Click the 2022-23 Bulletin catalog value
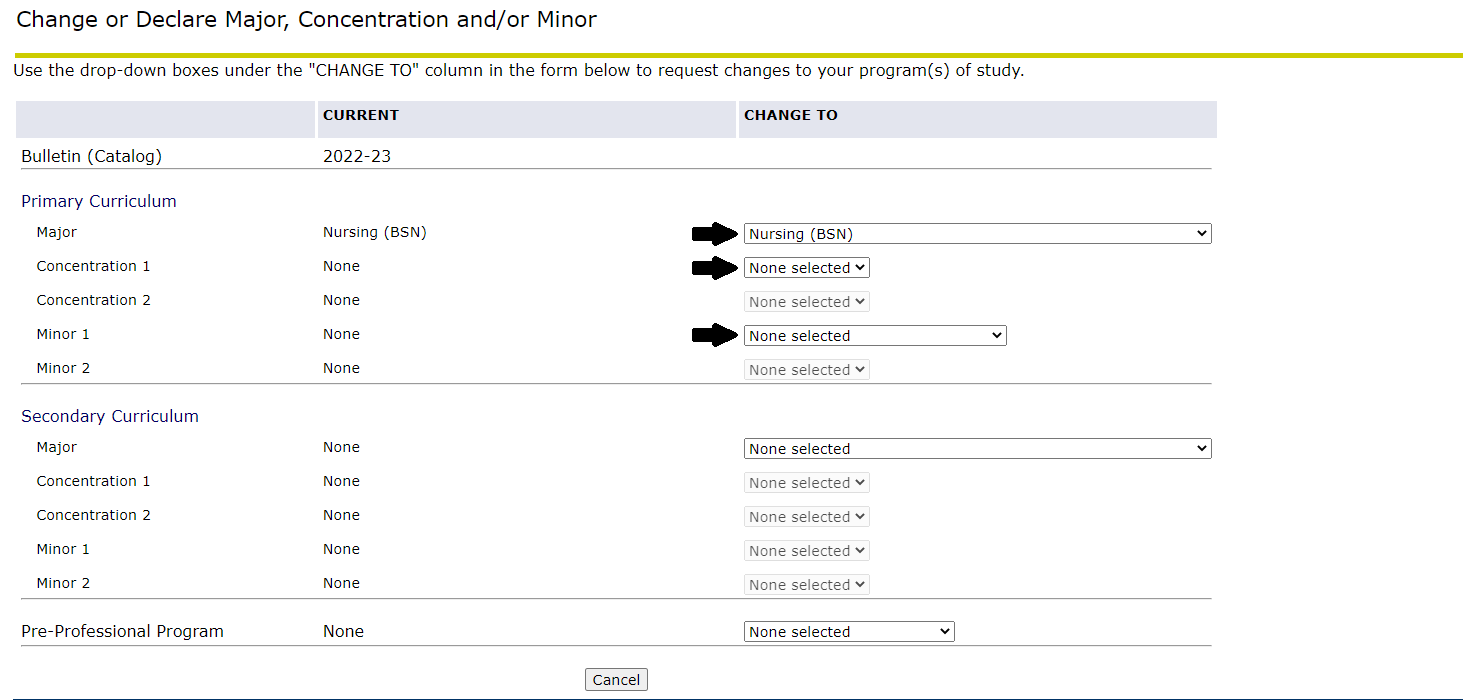 [x=357, y=156]
